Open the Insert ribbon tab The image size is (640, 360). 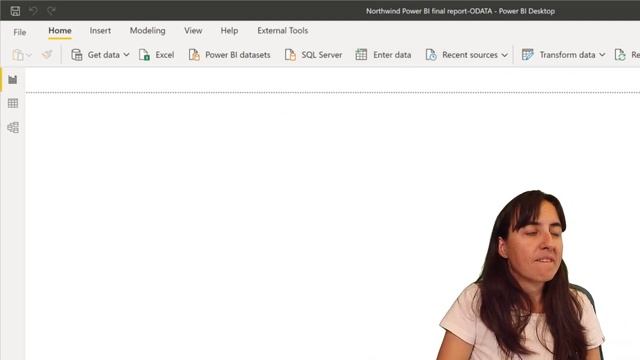(x=100, y=31)
